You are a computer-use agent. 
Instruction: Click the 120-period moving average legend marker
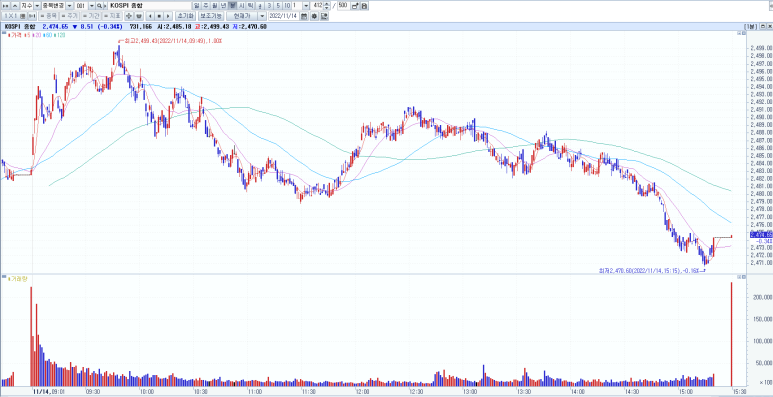coord(59,35)
